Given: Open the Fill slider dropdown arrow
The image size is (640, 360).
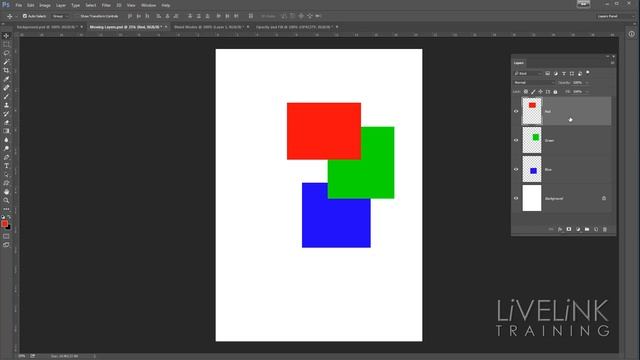Looking at the screenshot, I should coord(587,92).
